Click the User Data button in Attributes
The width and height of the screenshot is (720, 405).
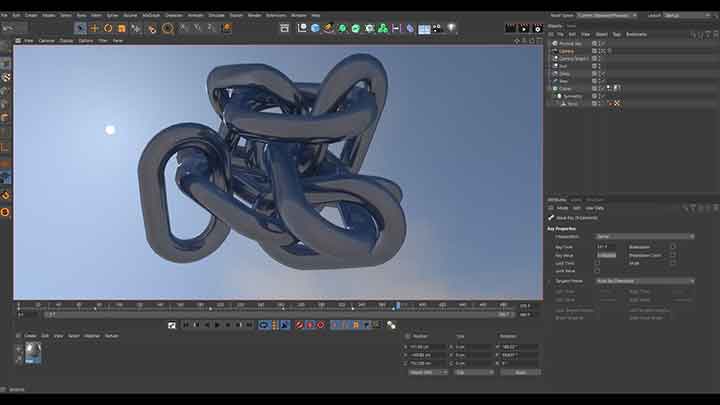(x=595, y=208)
